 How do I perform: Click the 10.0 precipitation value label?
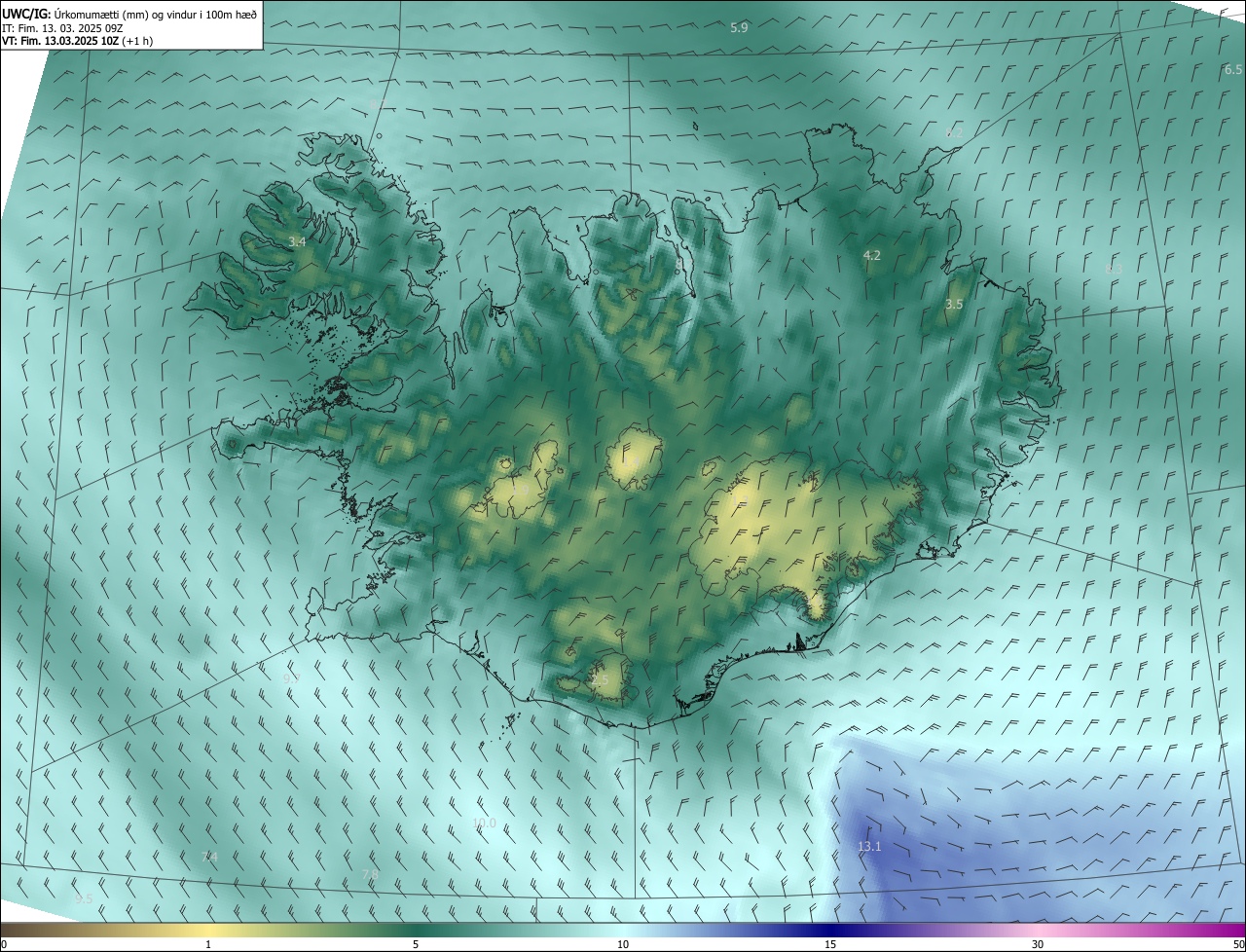tap(484, 824)
